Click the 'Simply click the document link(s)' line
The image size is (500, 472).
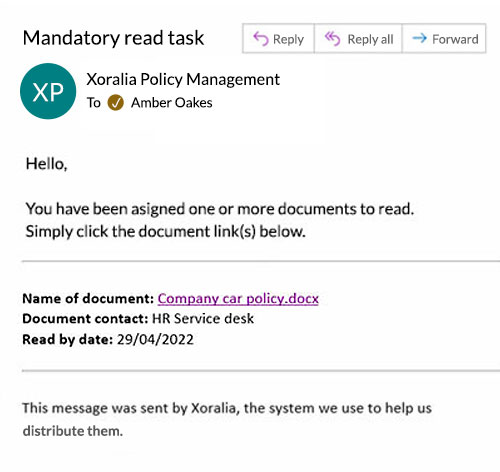pyautogui.click(x=165, y=231)
